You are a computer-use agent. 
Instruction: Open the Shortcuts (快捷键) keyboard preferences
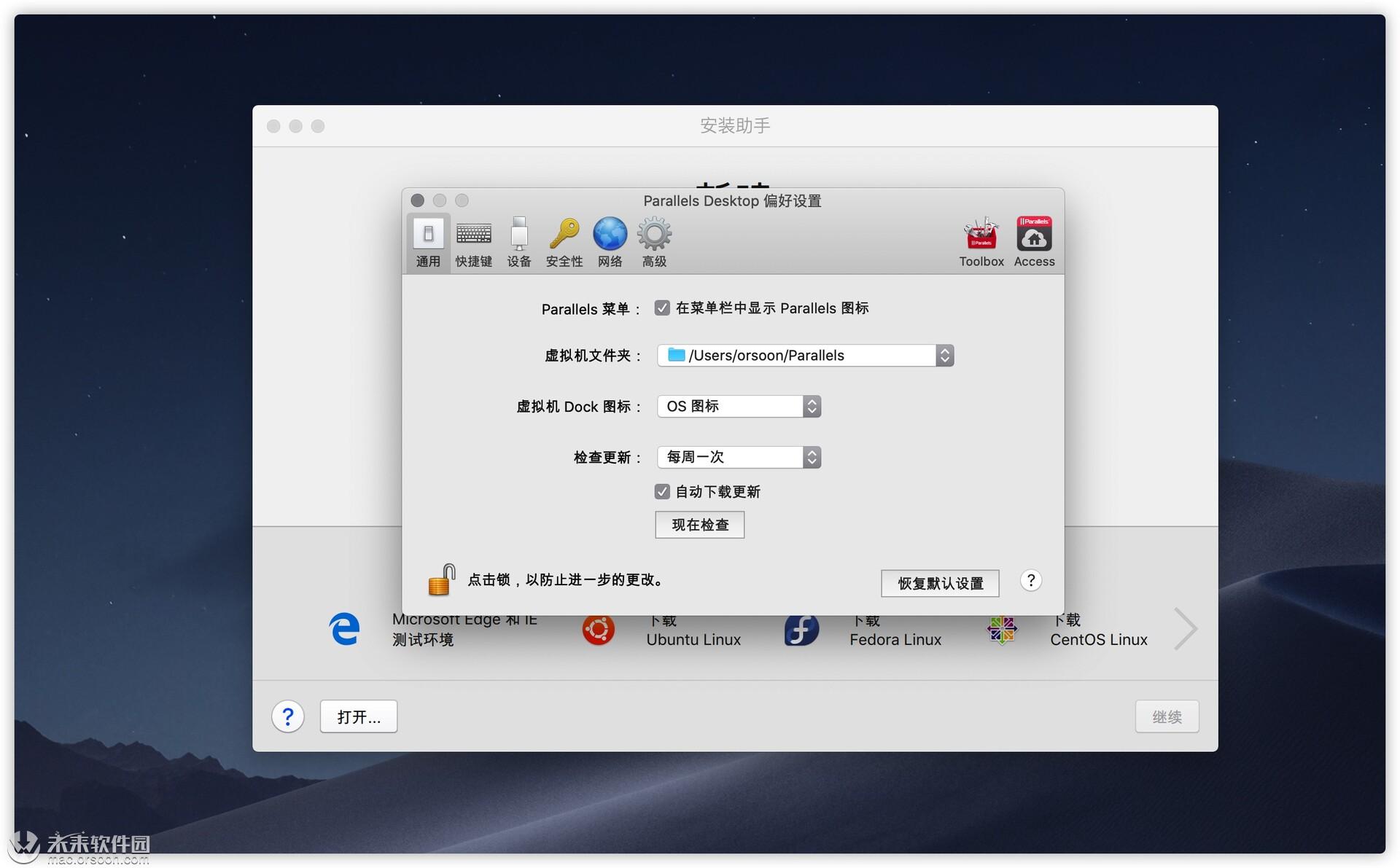tap(473, 243)
